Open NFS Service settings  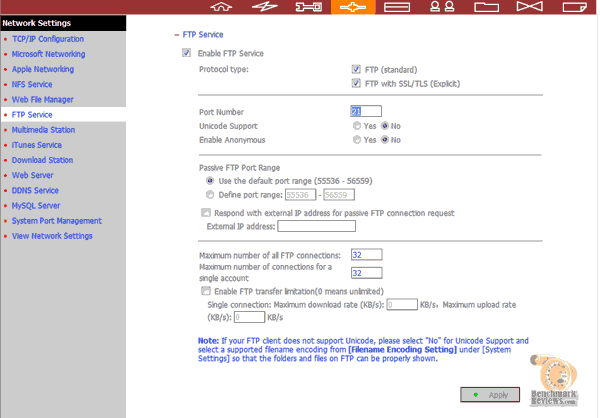point(32,84)
